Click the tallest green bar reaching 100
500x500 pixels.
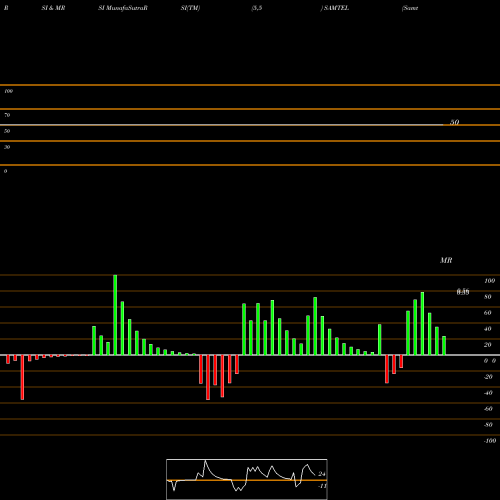(x=115, y=315)
